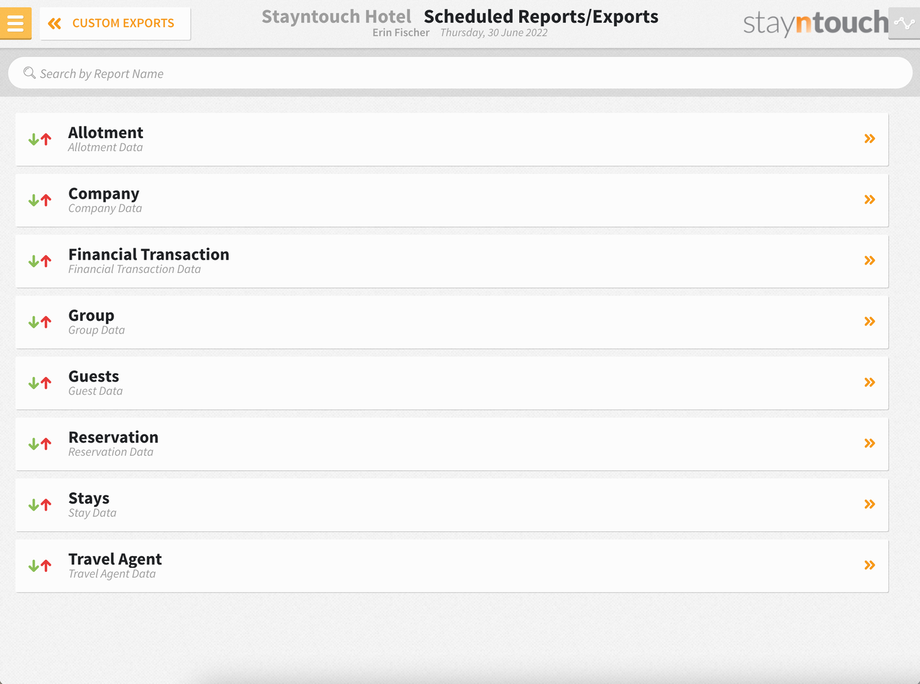The height and width of the screenshot is (684, 920).
Task: Expand the Stays row chevron
Action: pos(870,504)
